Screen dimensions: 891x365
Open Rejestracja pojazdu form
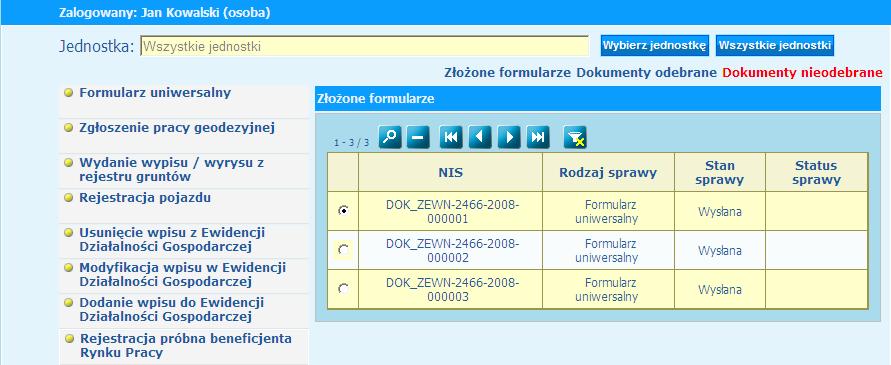(x=145, y=198)
